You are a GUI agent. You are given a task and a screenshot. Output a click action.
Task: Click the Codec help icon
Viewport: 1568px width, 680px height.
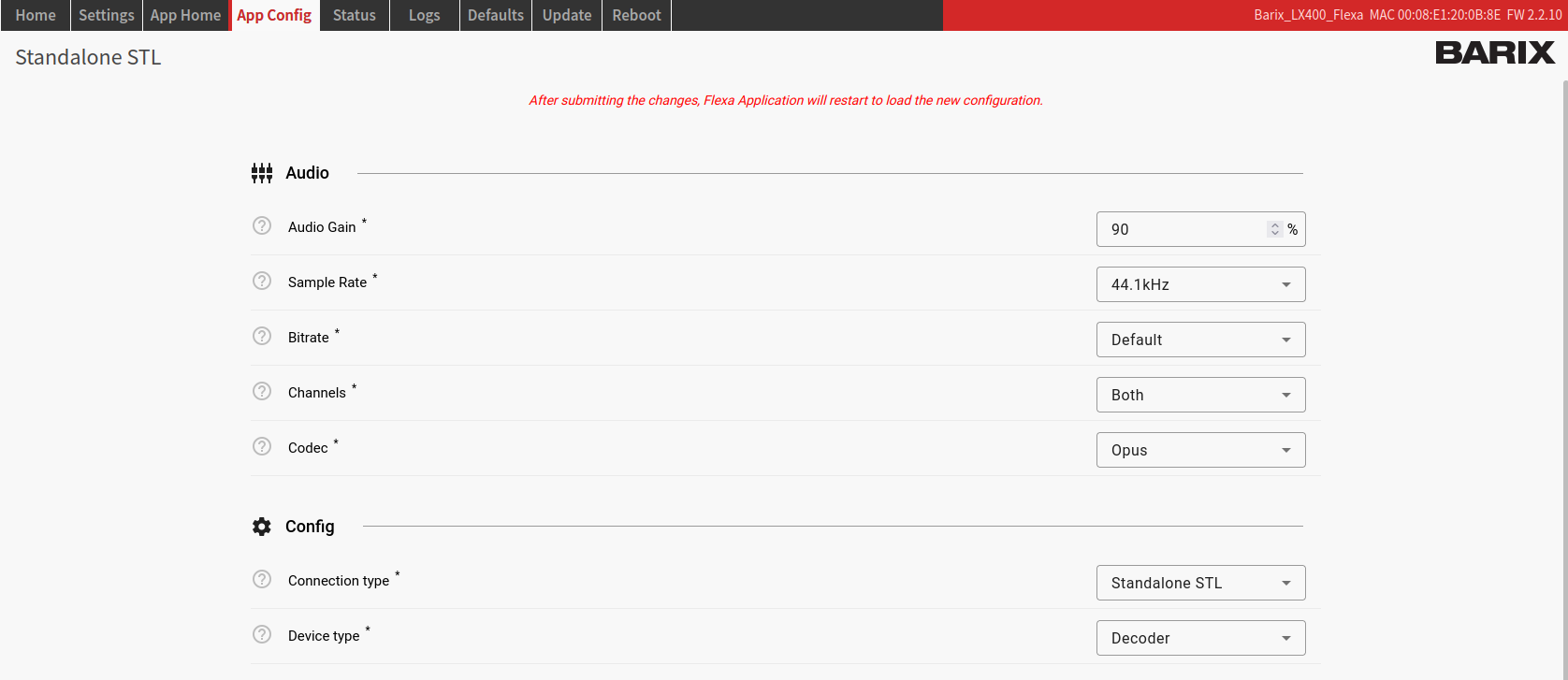coord(262,446)
